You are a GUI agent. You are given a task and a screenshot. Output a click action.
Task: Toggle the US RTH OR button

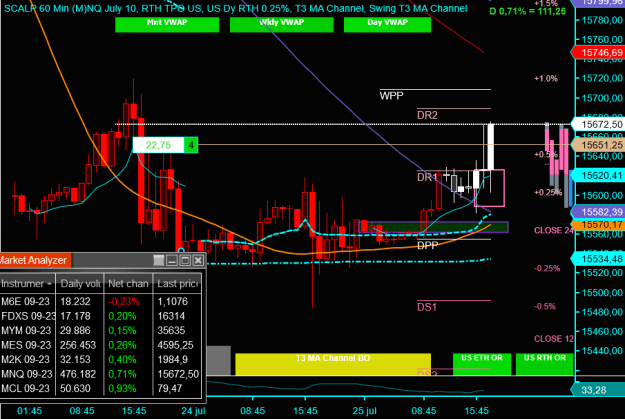[544, 364]
